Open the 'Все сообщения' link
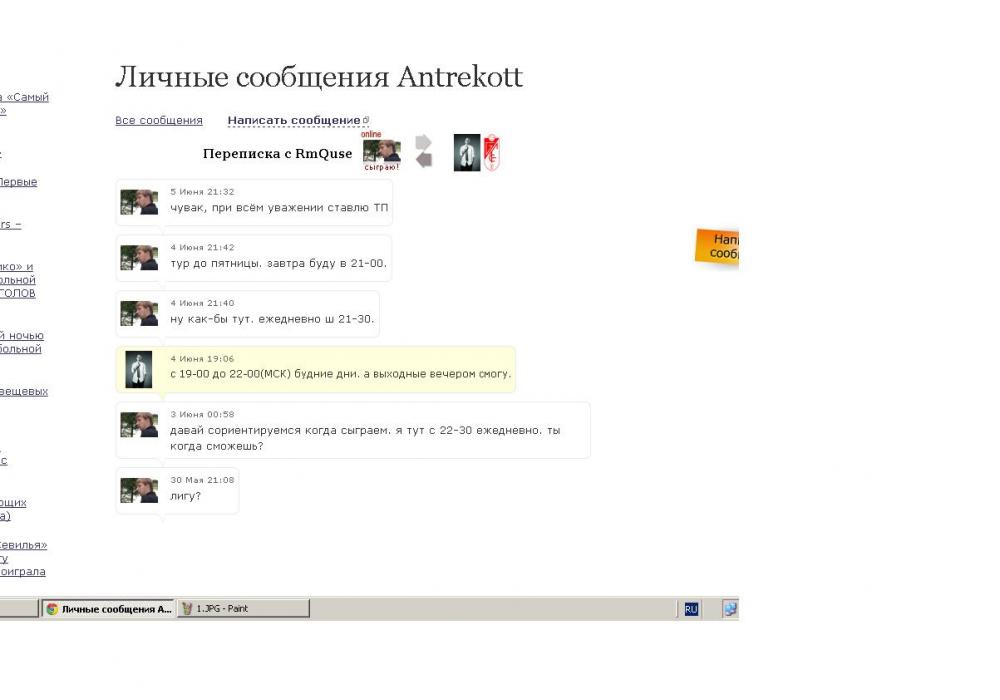 pyautogui.click(x=159, y=120)
